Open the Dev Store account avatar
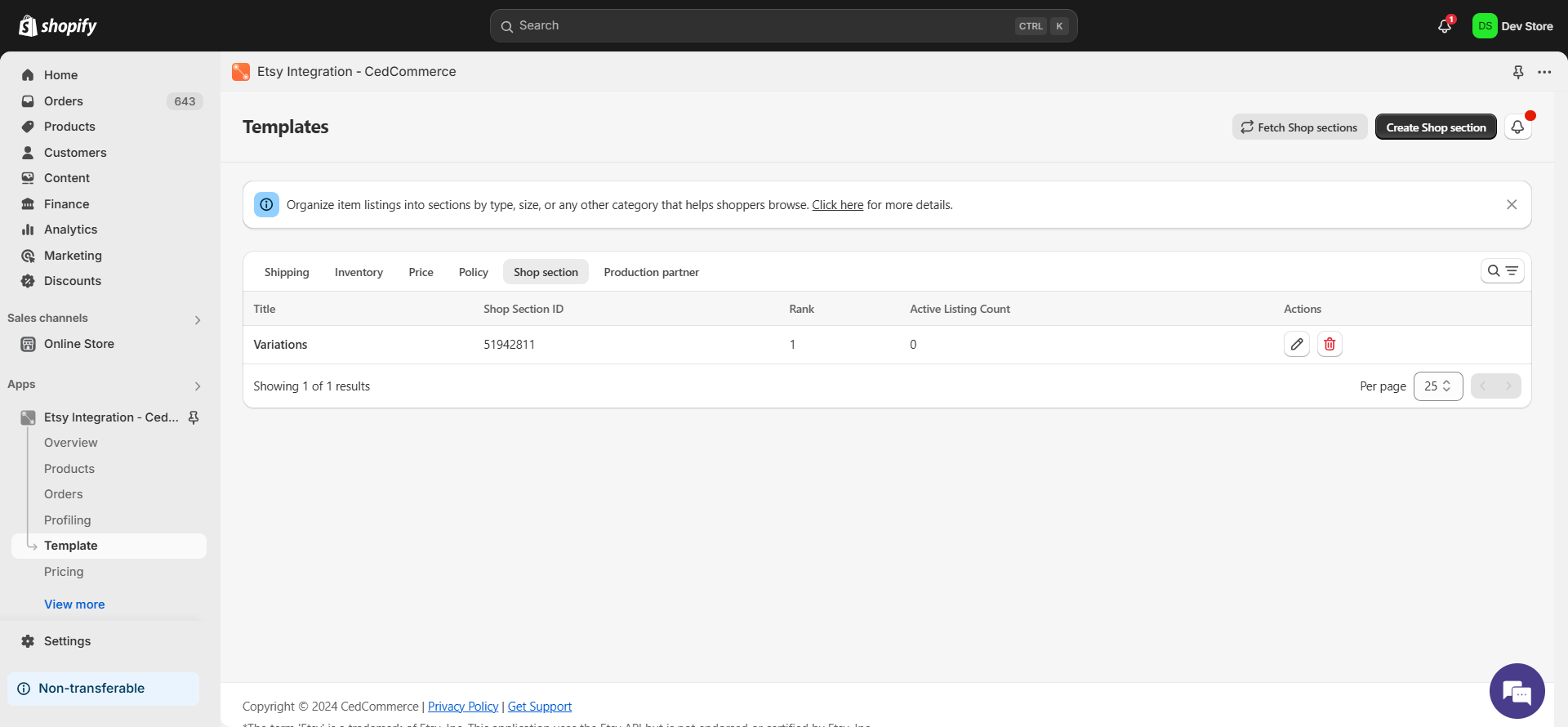This screenshot has width=1568, height=727. coord(1484,26)
